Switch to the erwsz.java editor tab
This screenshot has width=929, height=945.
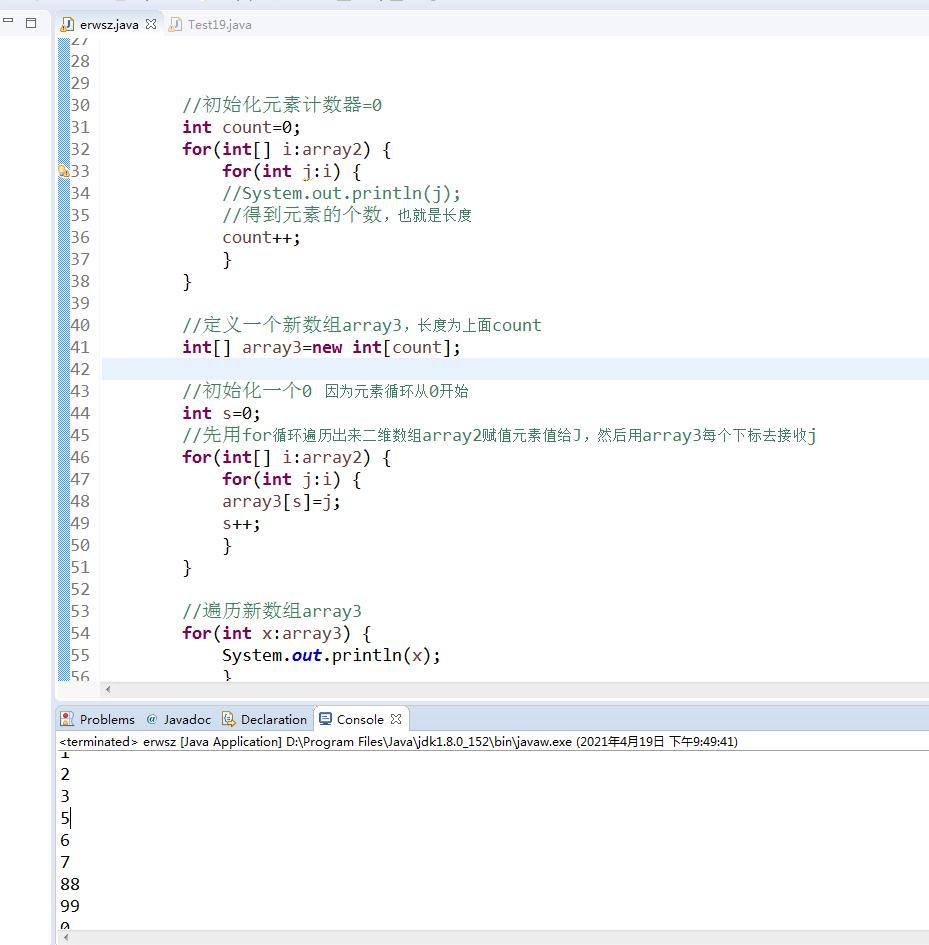[x=109, y=25]
